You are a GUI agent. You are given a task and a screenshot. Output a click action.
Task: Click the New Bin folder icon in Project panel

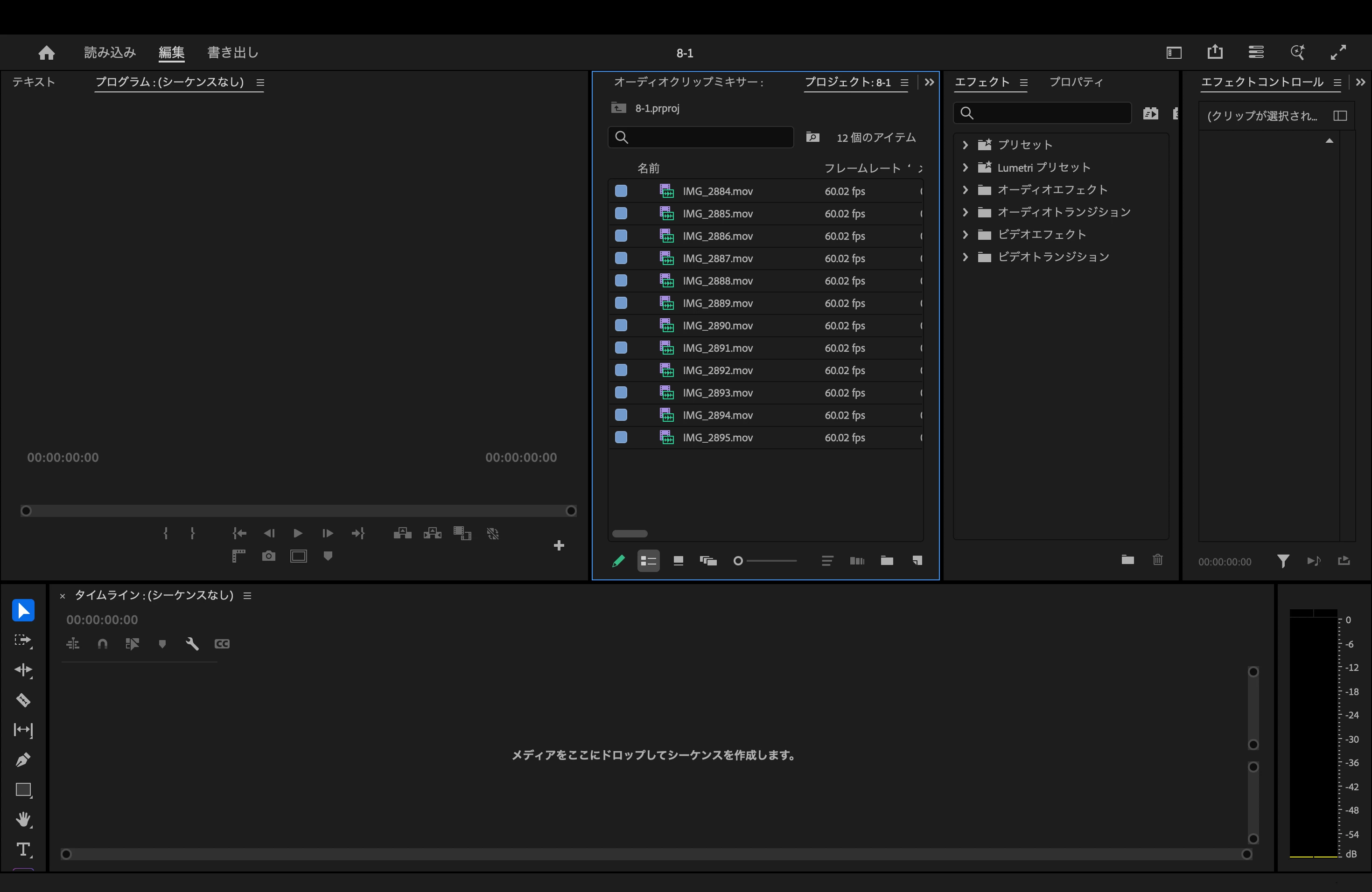click(887, 561)
